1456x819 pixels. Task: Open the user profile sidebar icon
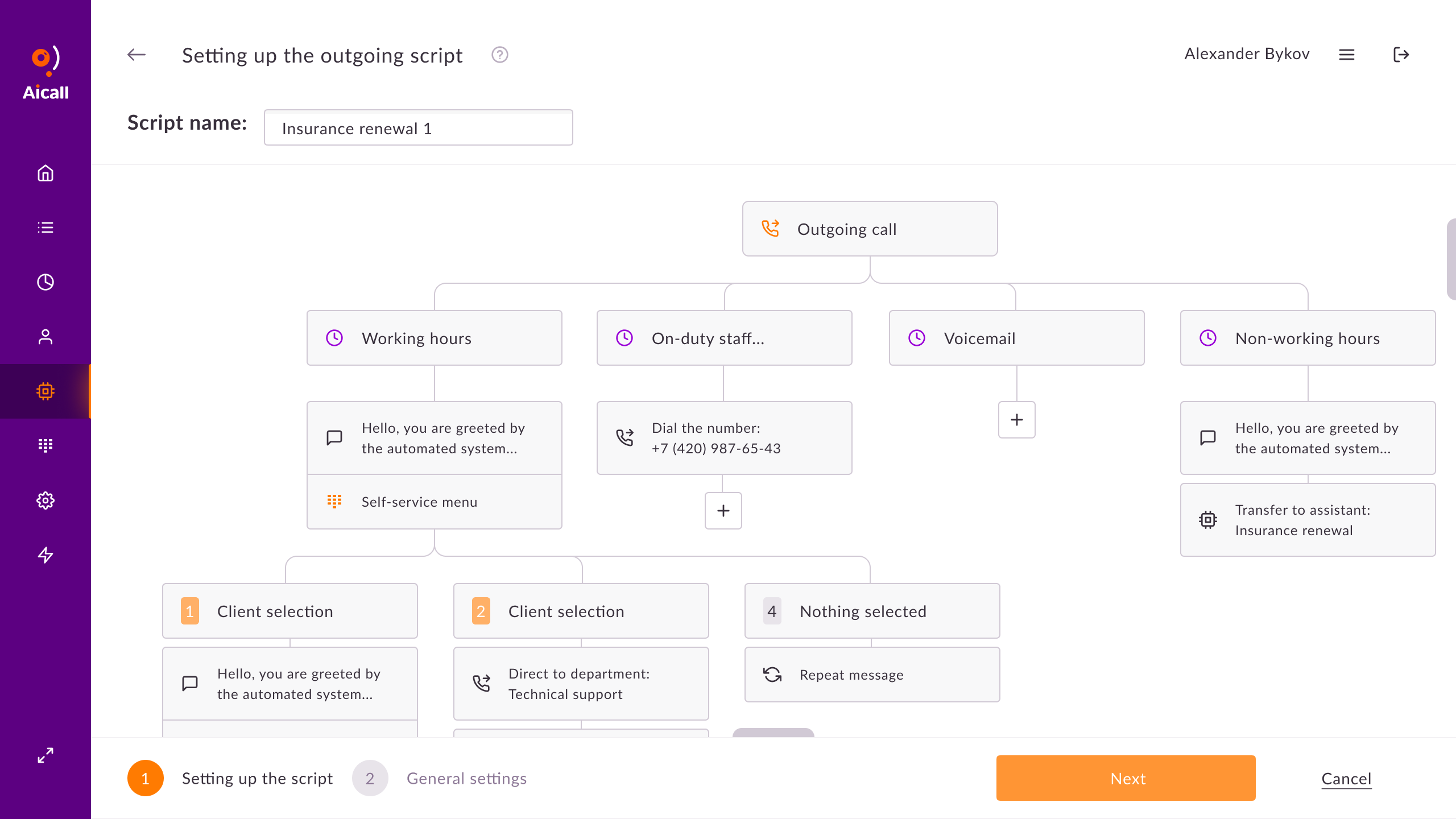point(45,337)
